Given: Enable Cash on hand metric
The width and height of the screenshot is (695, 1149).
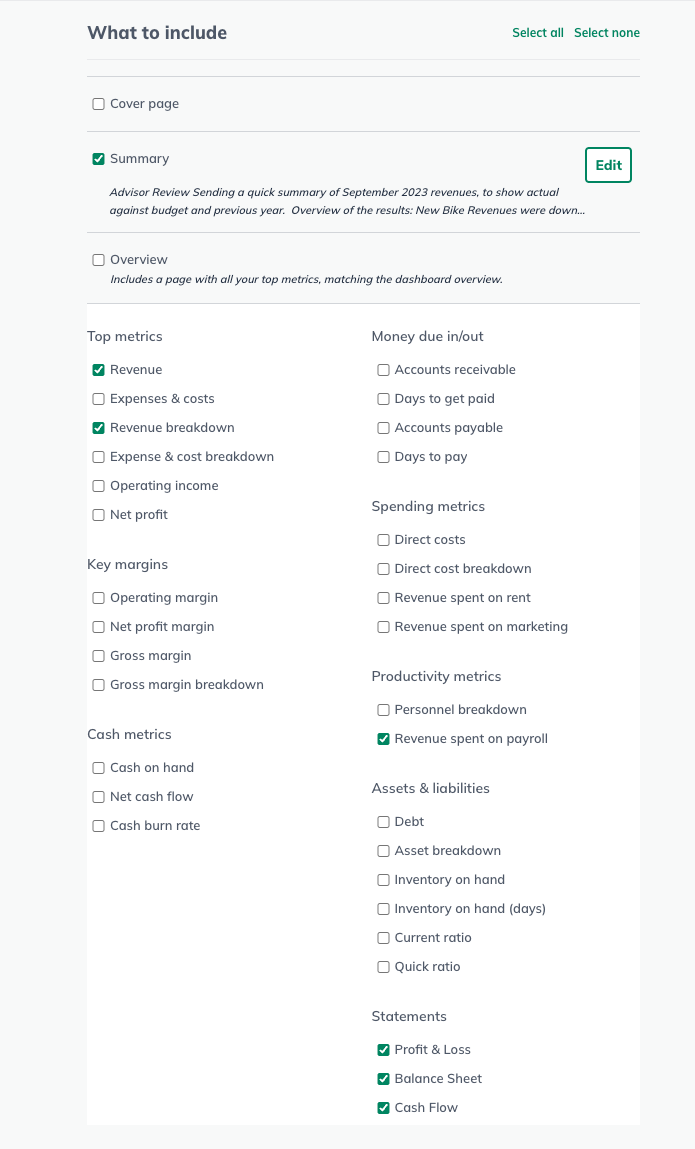Looking at the screenshot, I should click(98, 767).
